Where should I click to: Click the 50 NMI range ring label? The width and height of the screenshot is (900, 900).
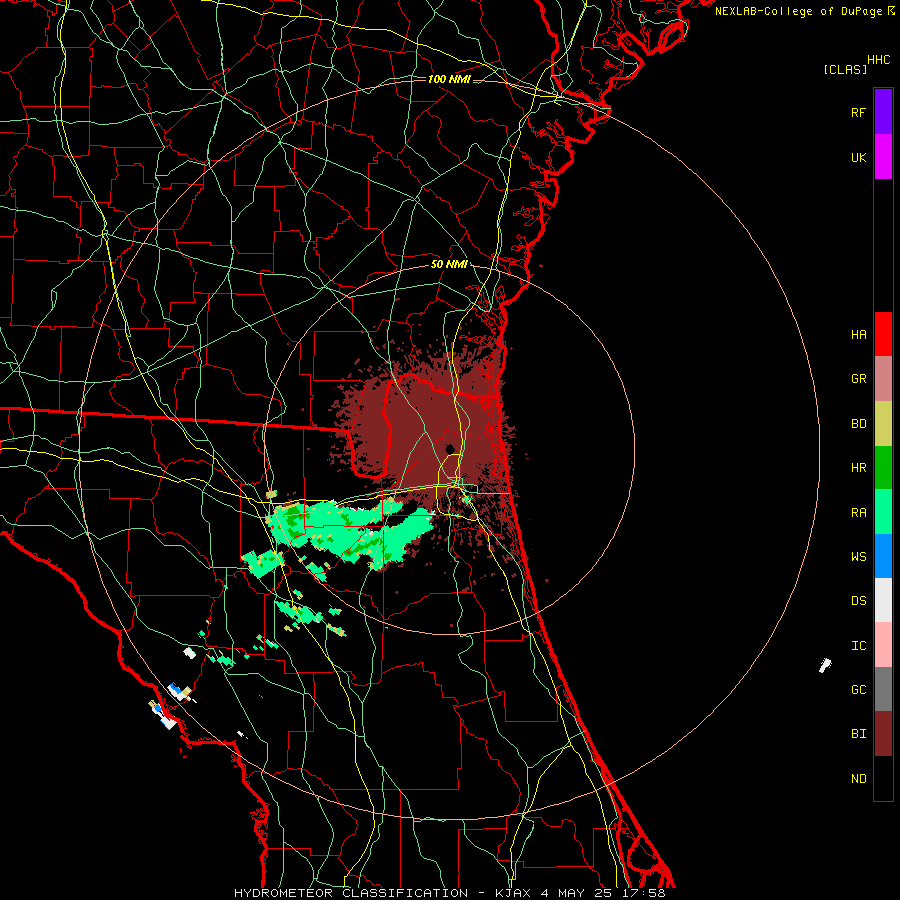[449, 265]
